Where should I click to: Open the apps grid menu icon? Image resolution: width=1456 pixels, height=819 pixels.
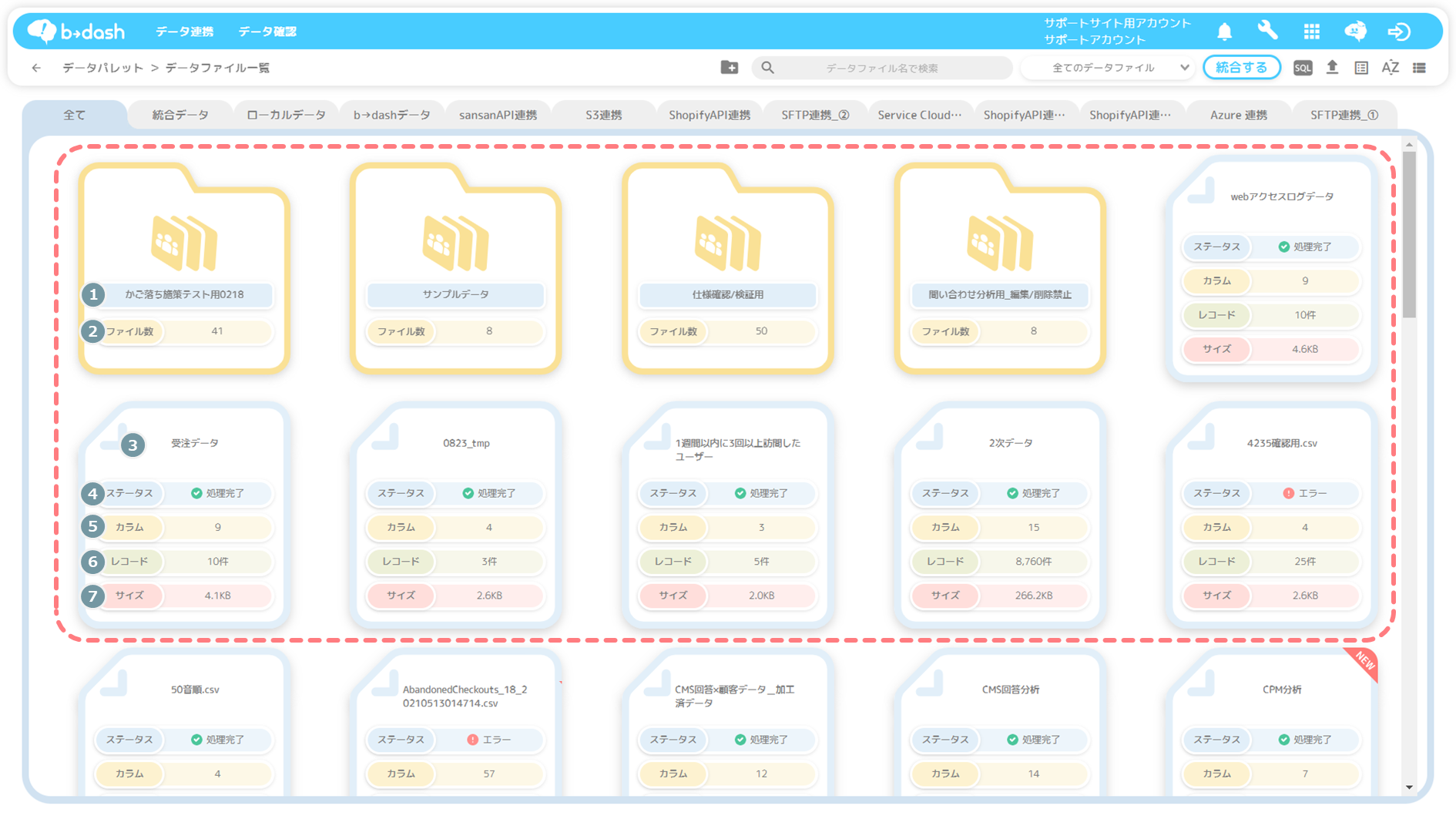(1311, 32)
